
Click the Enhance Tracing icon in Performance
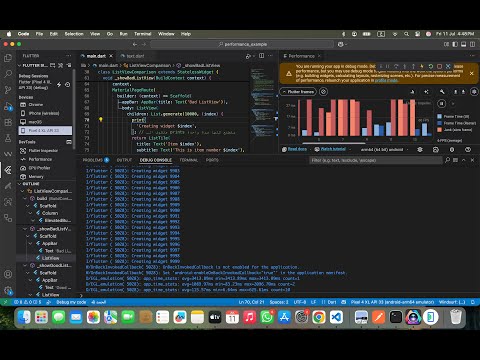[426, 92]
